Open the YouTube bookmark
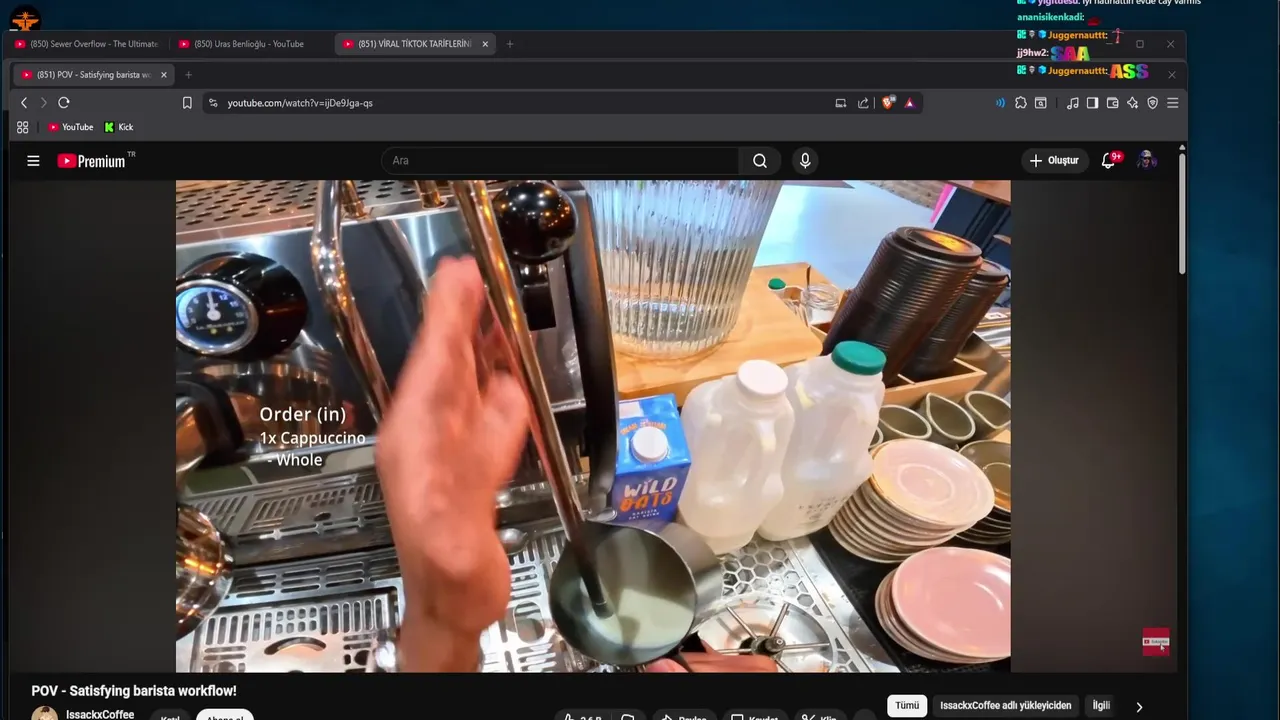 (71, 127)
